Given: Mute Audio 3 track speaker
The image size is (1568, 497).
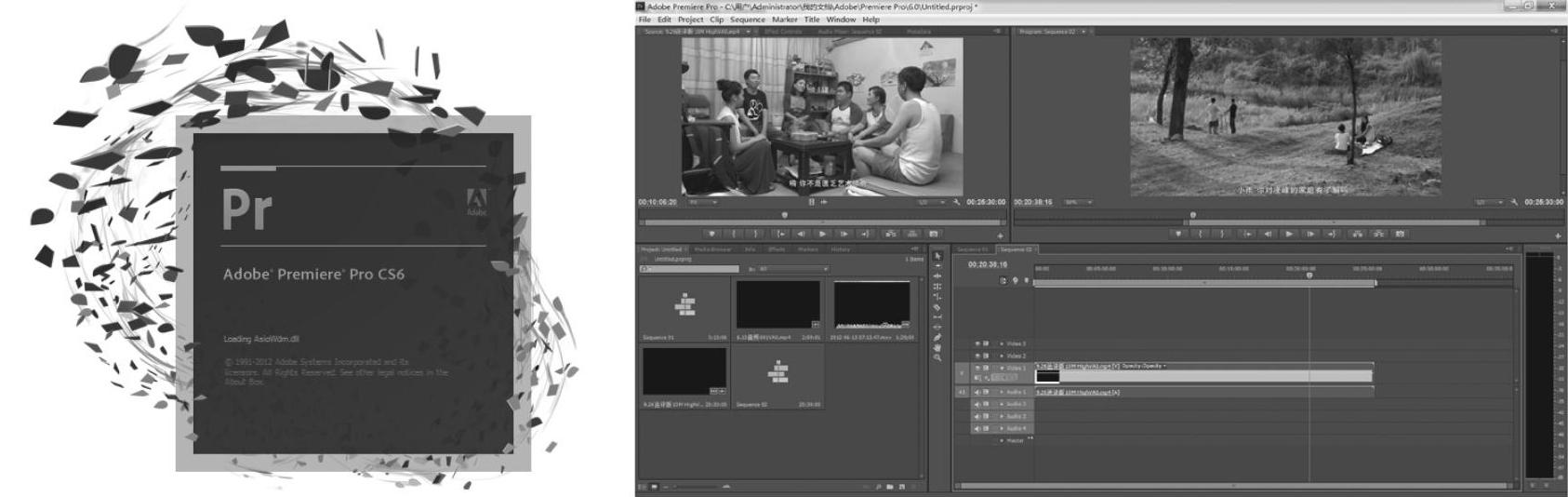Looking at the screenshot, I should pos(977,416).
